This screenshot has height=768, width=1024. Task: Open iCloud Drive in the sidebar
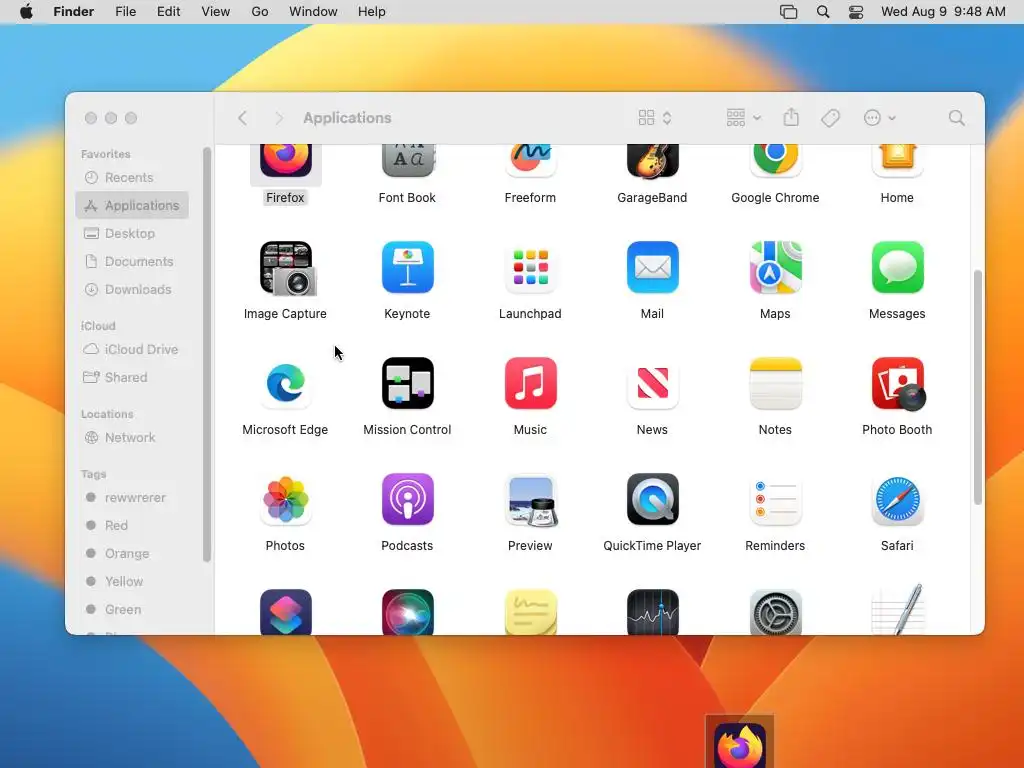133,350
